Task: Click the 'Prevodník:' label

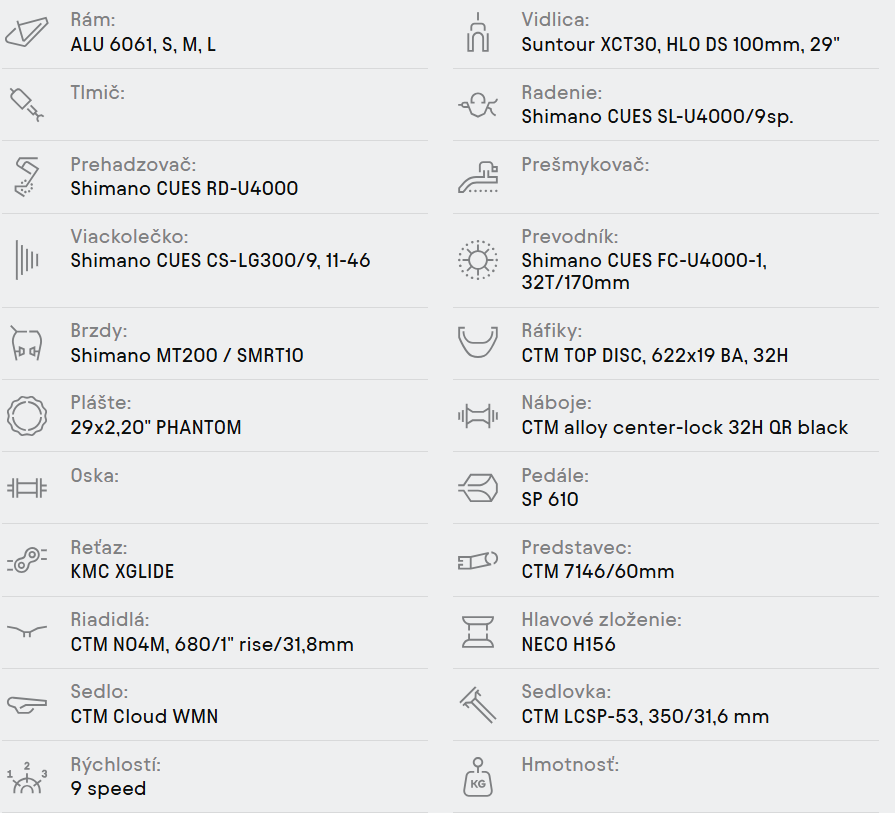Action: (570, 236)
